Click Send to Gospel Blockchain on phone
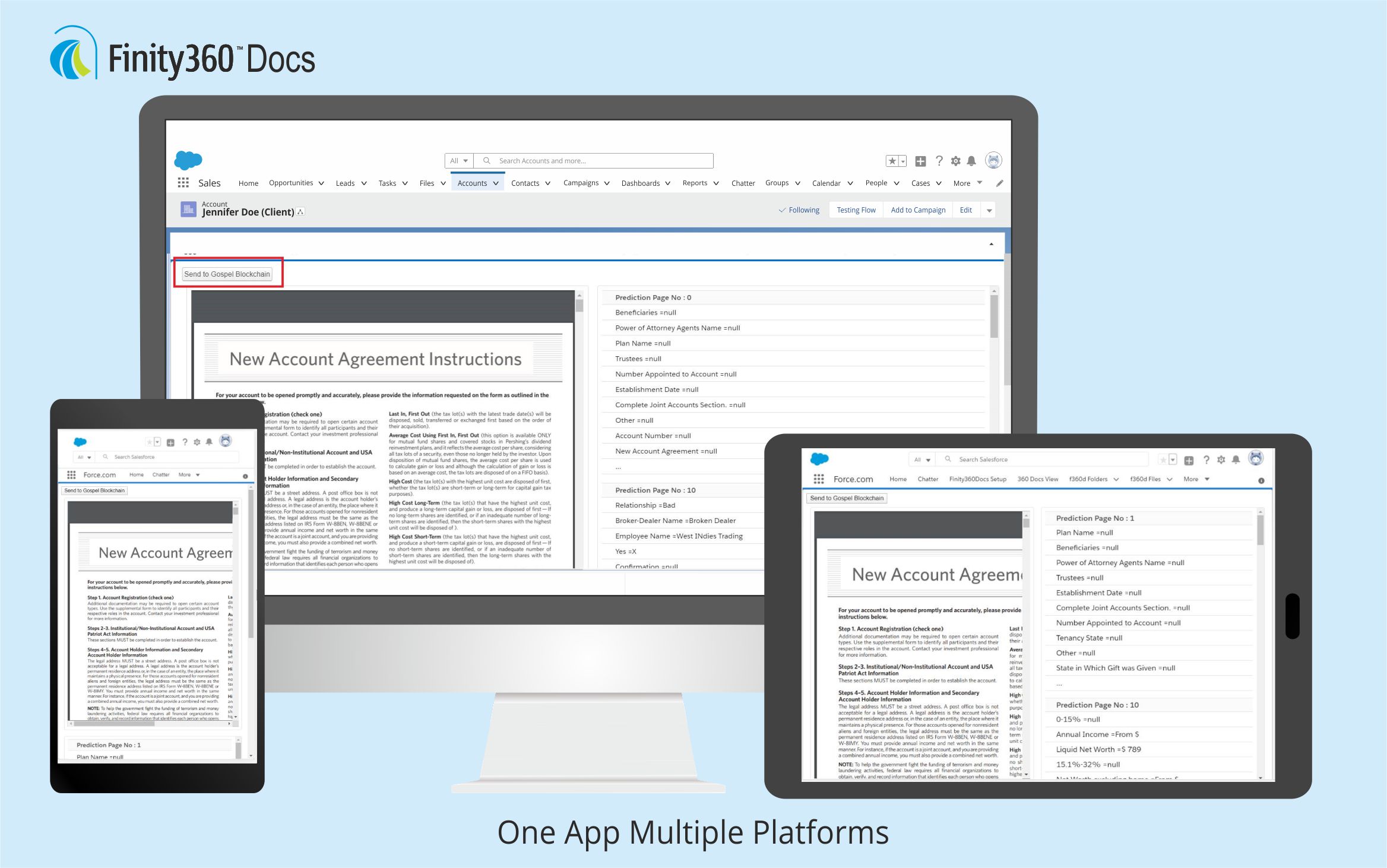Image resolution: width=1387 pixels, height=868 pixels. click(x=94, y=490)
